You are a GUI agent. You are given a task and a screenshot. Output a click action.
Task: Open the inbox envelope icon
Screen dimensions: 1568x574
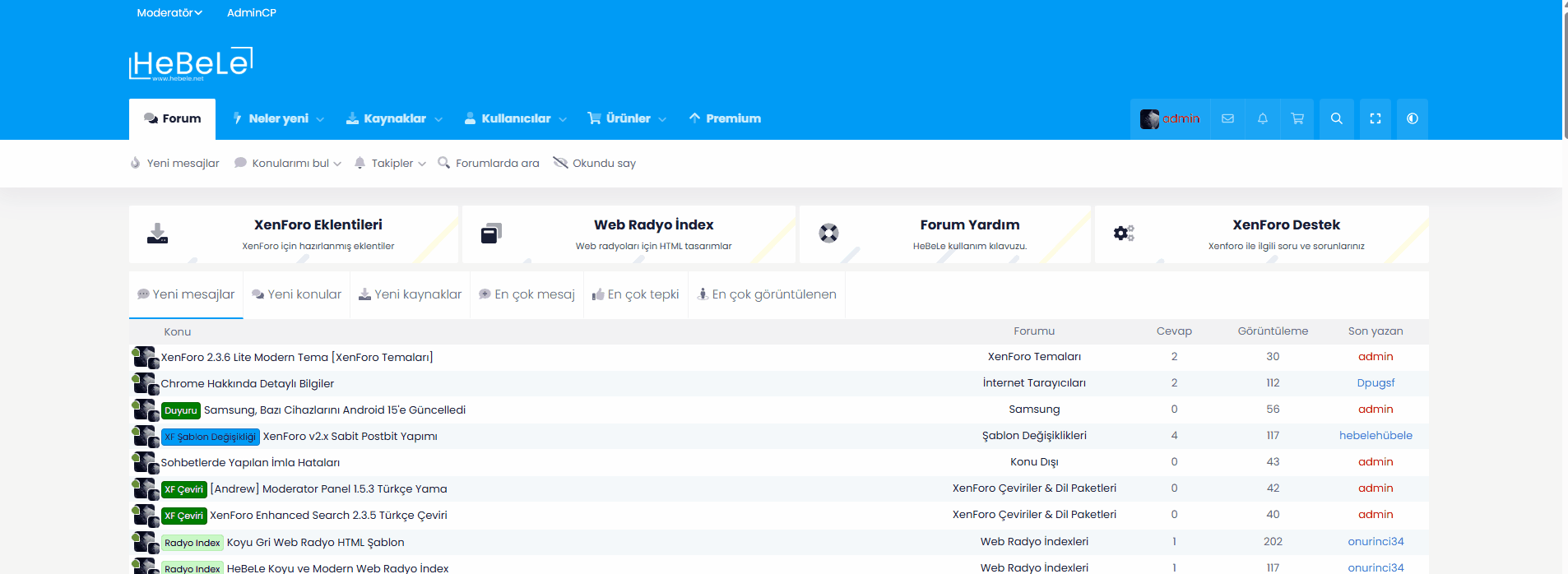pyautogui.click(x=1227, y=118)
